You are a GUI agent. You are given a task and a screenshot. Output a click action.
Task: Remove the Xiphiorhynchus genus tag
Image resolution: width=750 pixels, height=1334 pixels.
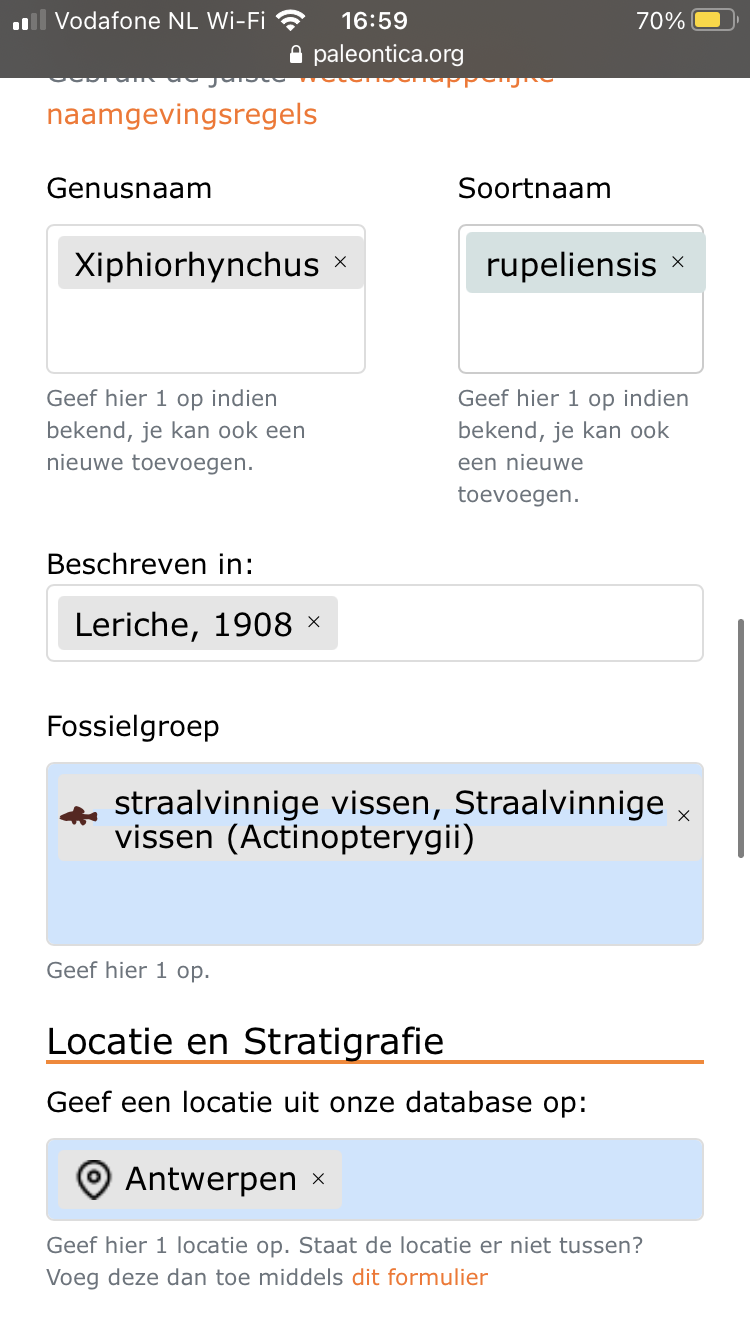tap(340, 262)
